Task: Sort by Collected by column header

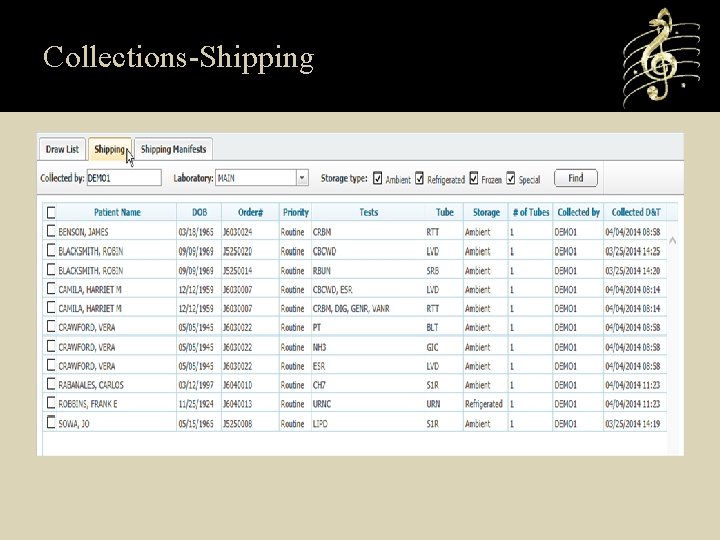Action: coord(578,212)
